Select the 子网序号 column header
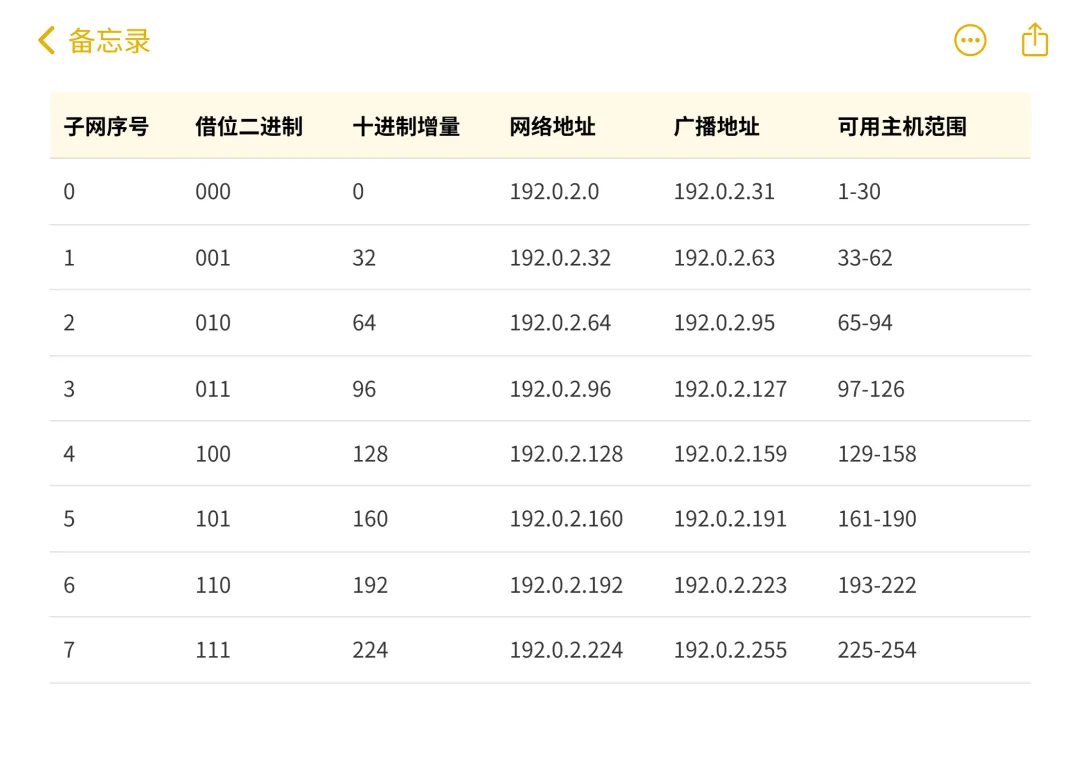Image resolution: width=1080 pixels, height=758 pixels. [106, 127]
